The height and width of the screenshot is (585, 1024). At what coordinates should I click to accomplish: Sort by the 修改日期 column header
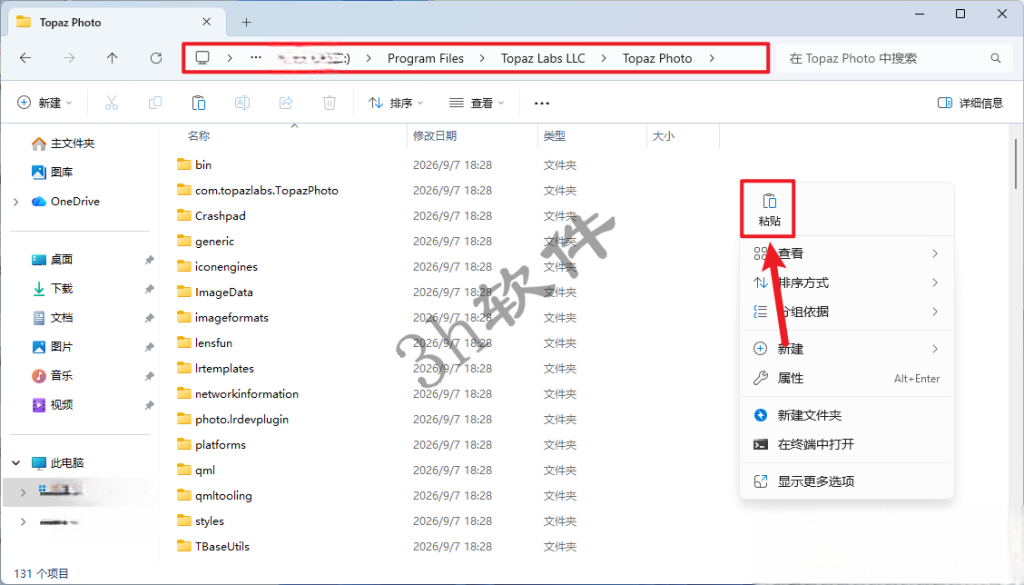pos(434,136)
